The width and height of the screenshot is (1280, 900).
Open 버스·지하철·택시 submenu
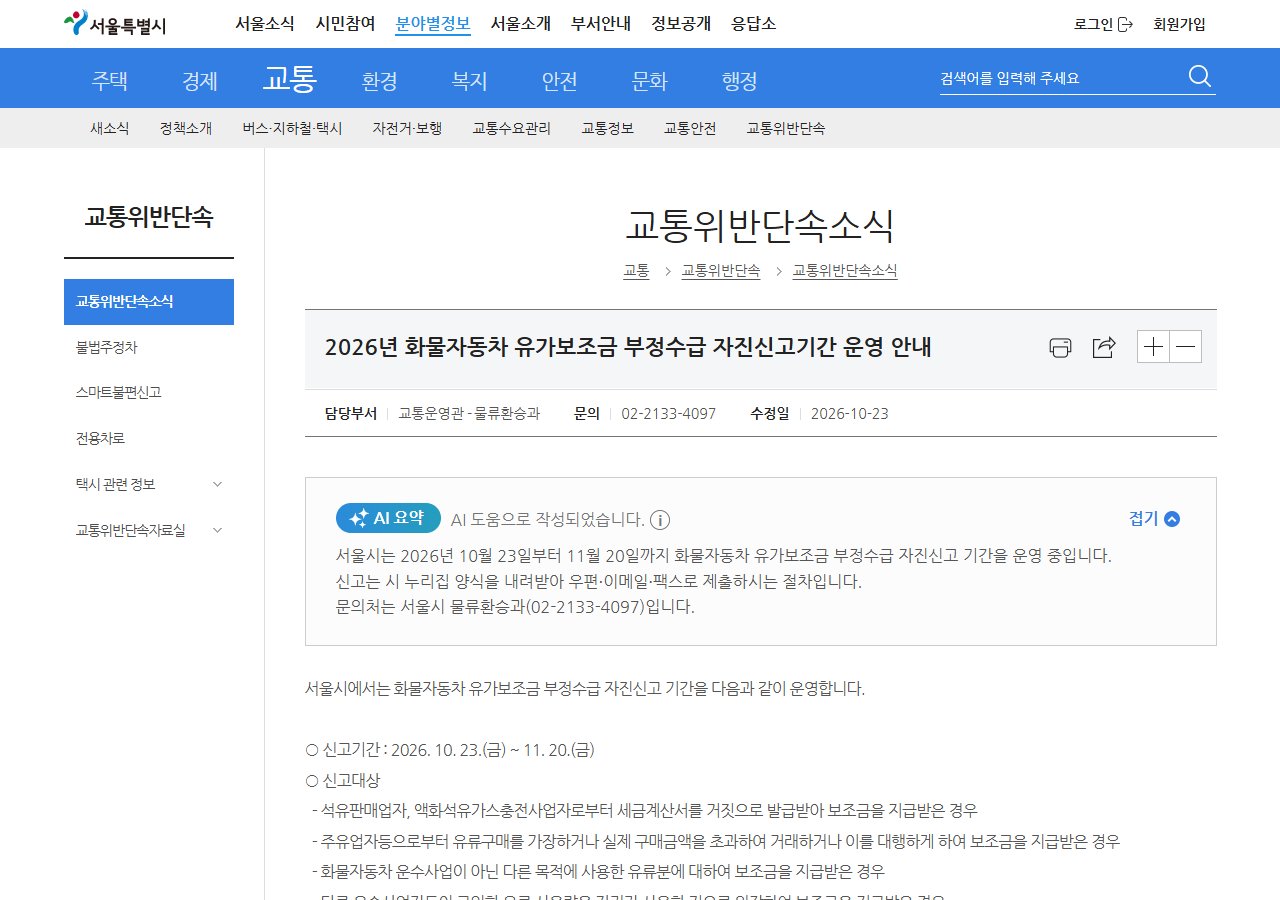(292, 128)
